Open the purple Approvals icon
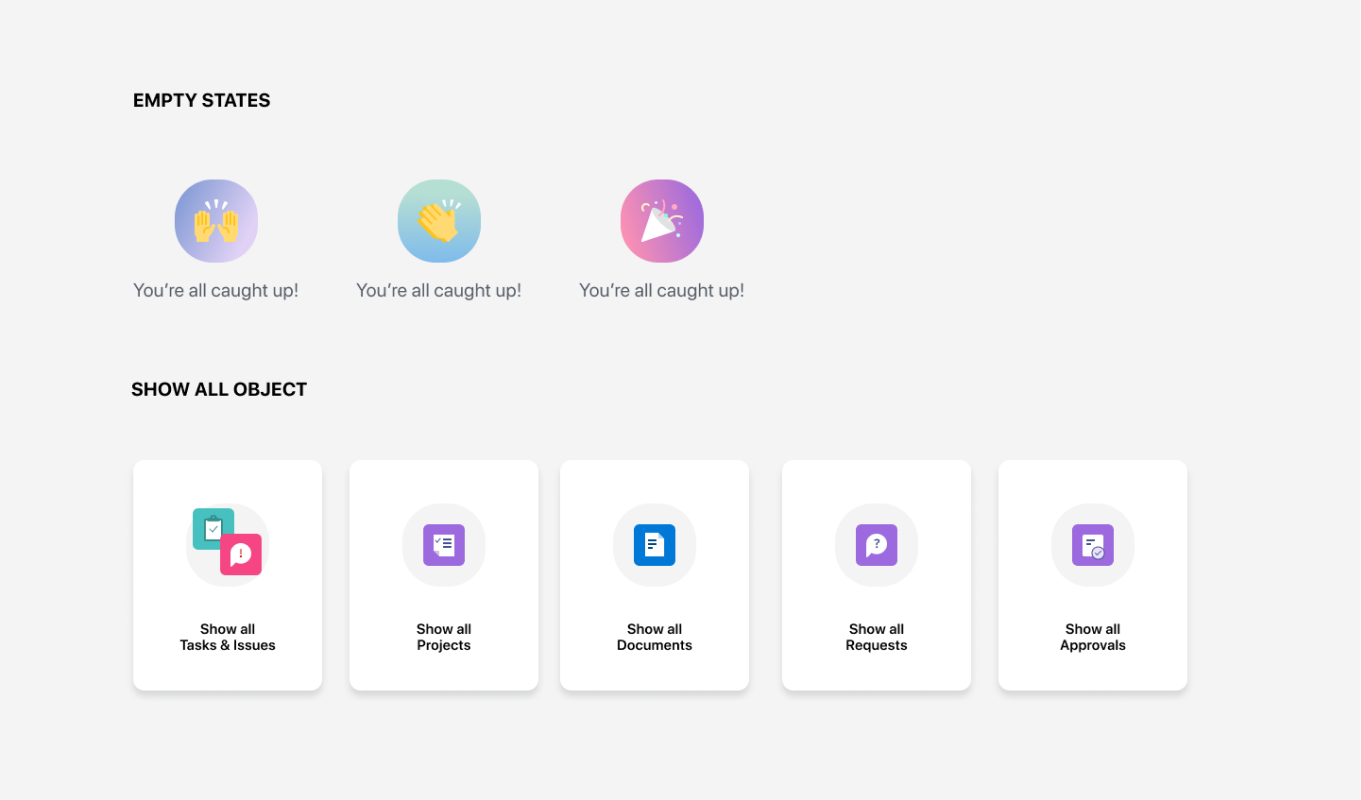Screen dimensions: 1361x800 [x=1093, y=545]
